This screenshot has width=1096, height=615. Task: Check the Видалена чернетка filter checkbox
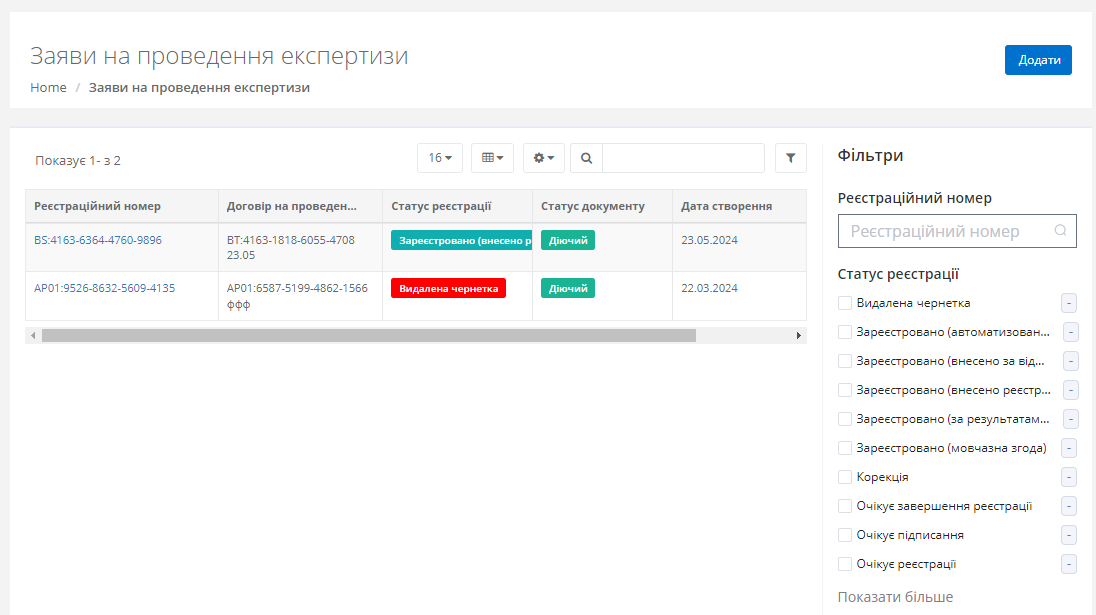[x=845, y=303]
